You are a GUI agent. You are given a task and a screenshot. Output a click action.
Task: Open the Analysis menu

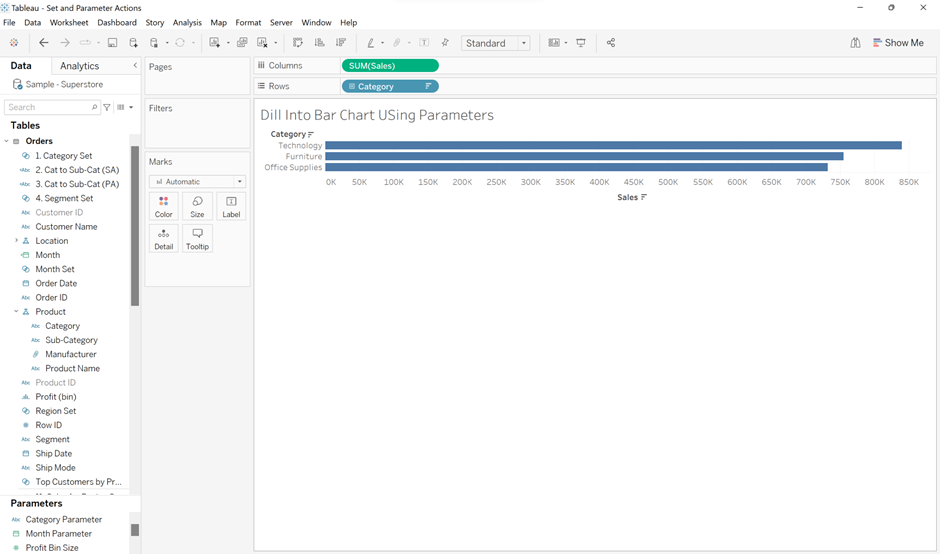point(187,22)
